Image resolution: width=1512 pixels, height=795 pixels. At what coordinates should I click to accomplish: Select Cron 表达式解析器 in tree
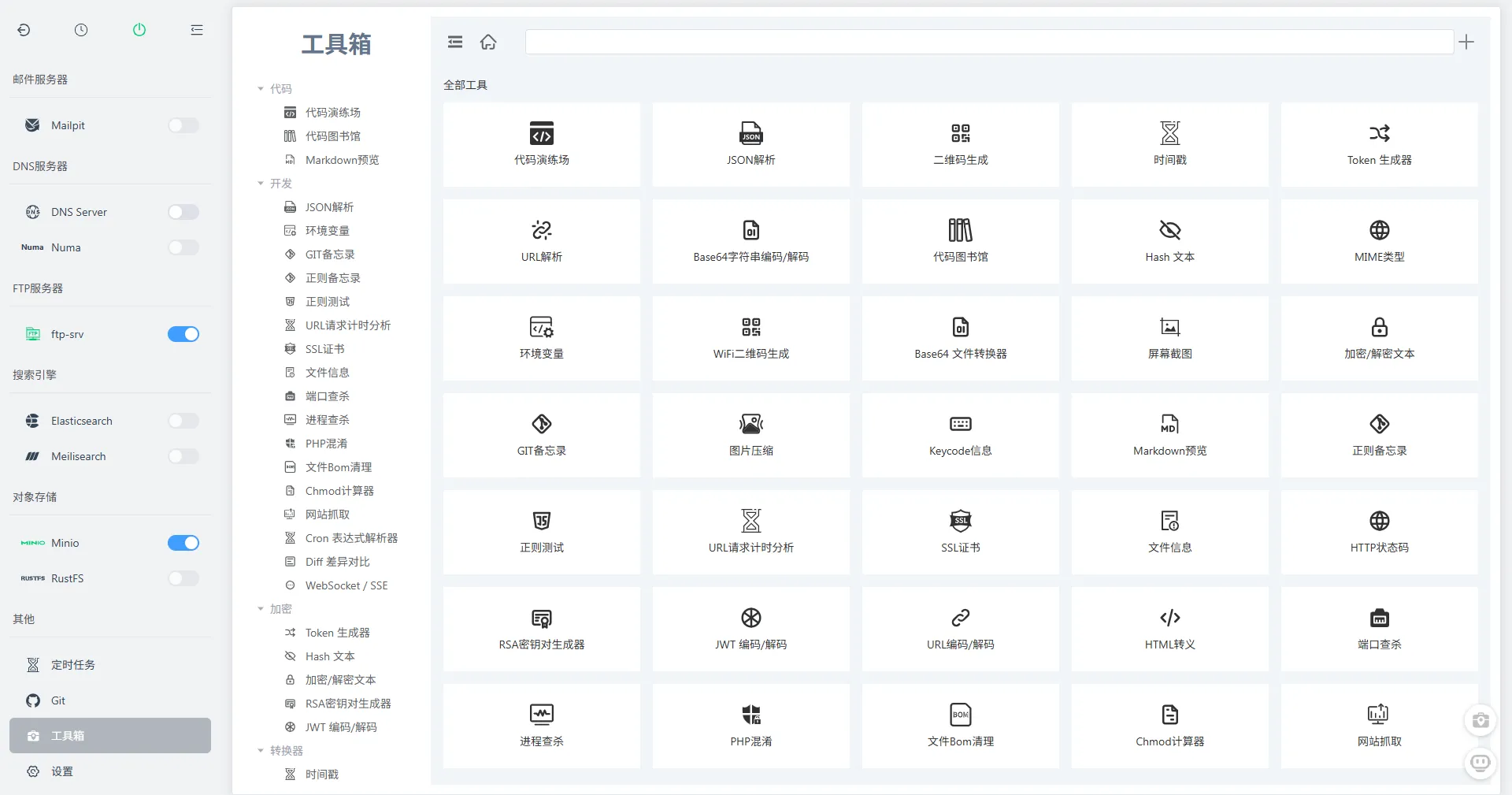351,538
